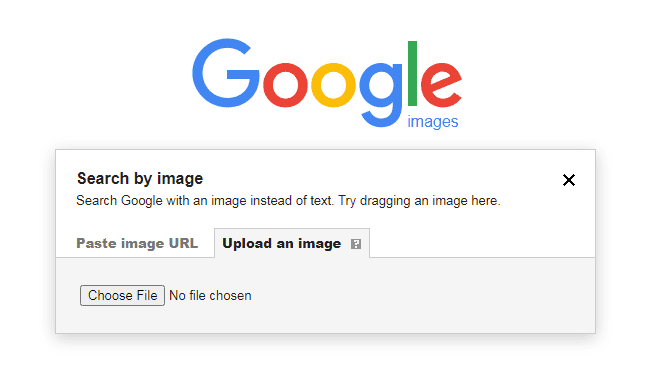
Task: Click the question mark help icon
Action: click(356, 244)
